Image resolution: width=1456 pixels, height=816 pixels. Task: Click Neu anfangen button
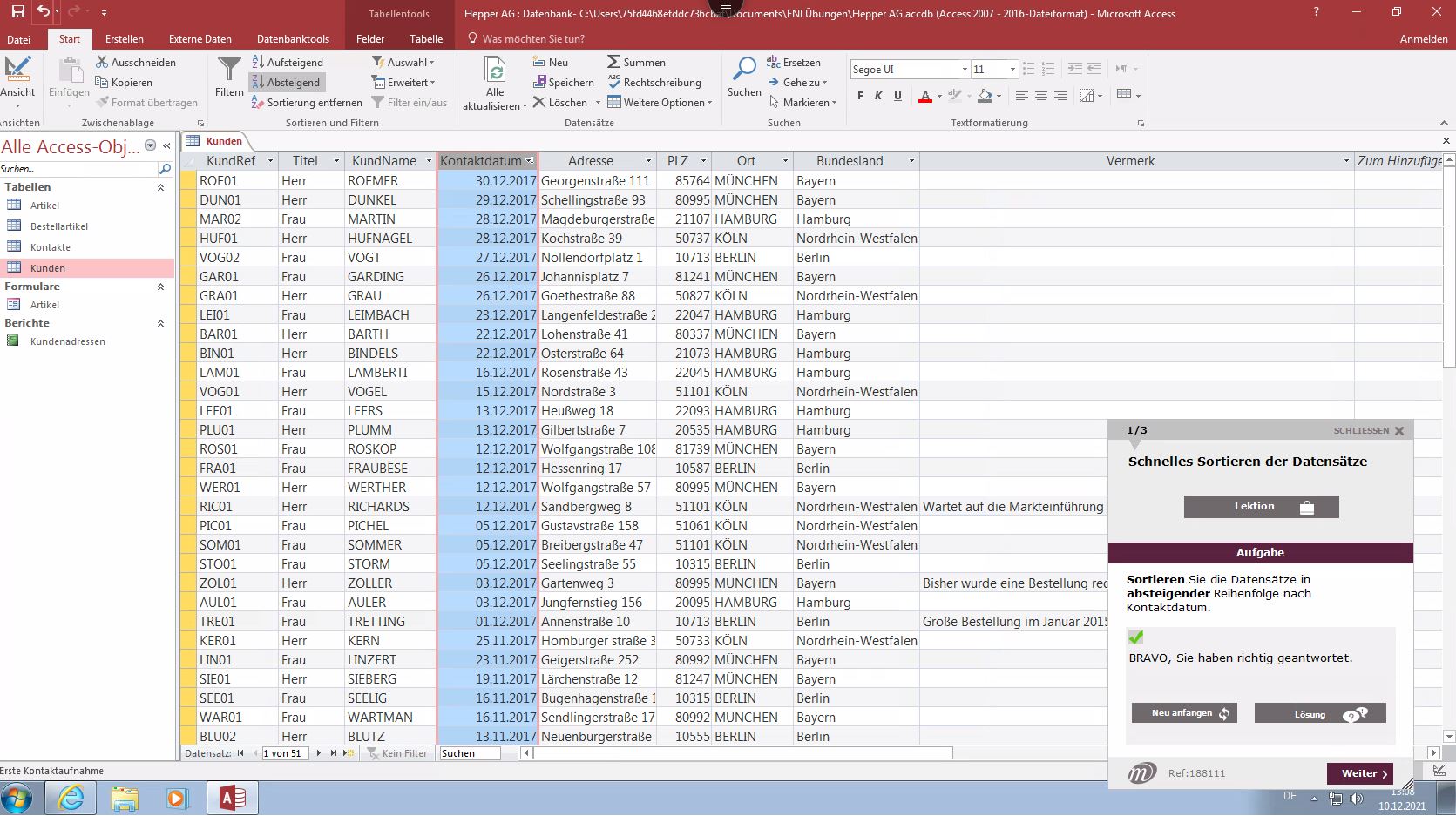[x=1184, y=713]
